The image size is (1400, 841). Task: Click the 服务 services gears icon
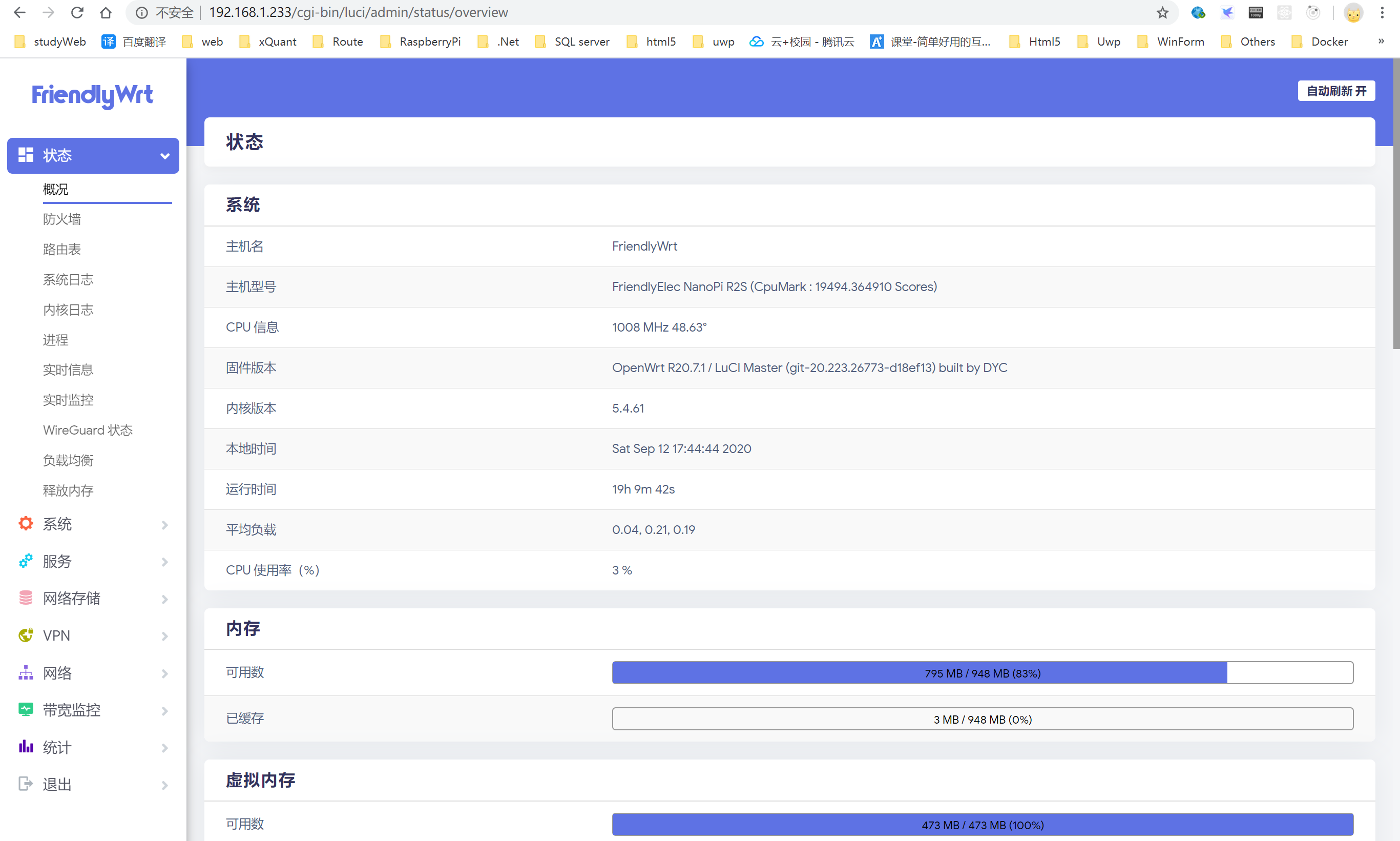click(x=26, y=561)
